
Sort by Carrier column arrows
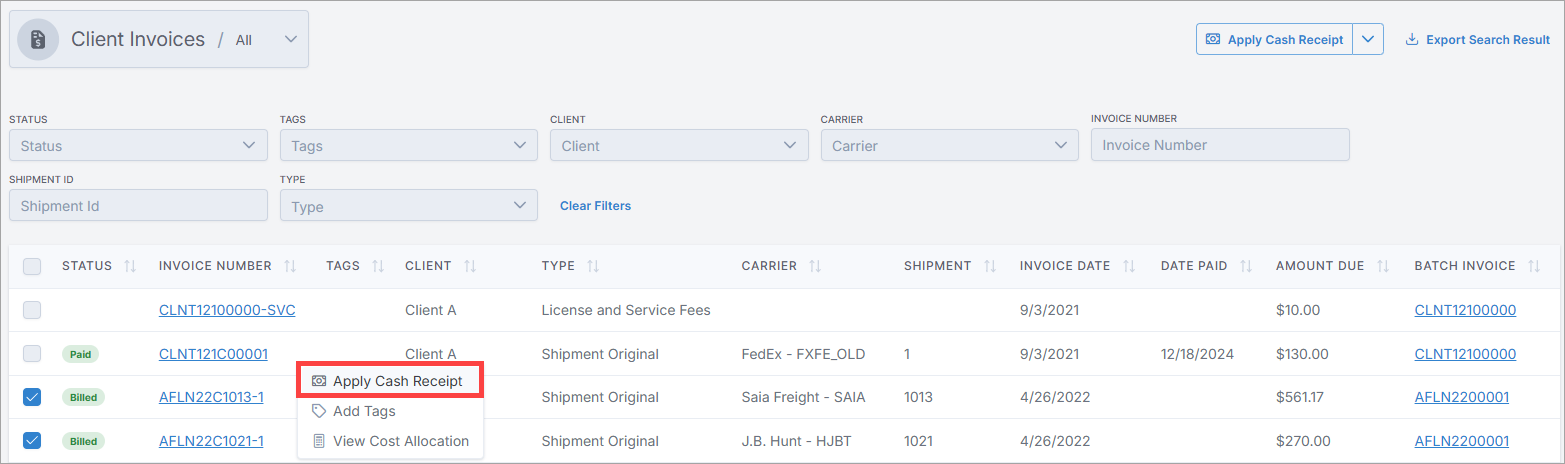point(816,266)
